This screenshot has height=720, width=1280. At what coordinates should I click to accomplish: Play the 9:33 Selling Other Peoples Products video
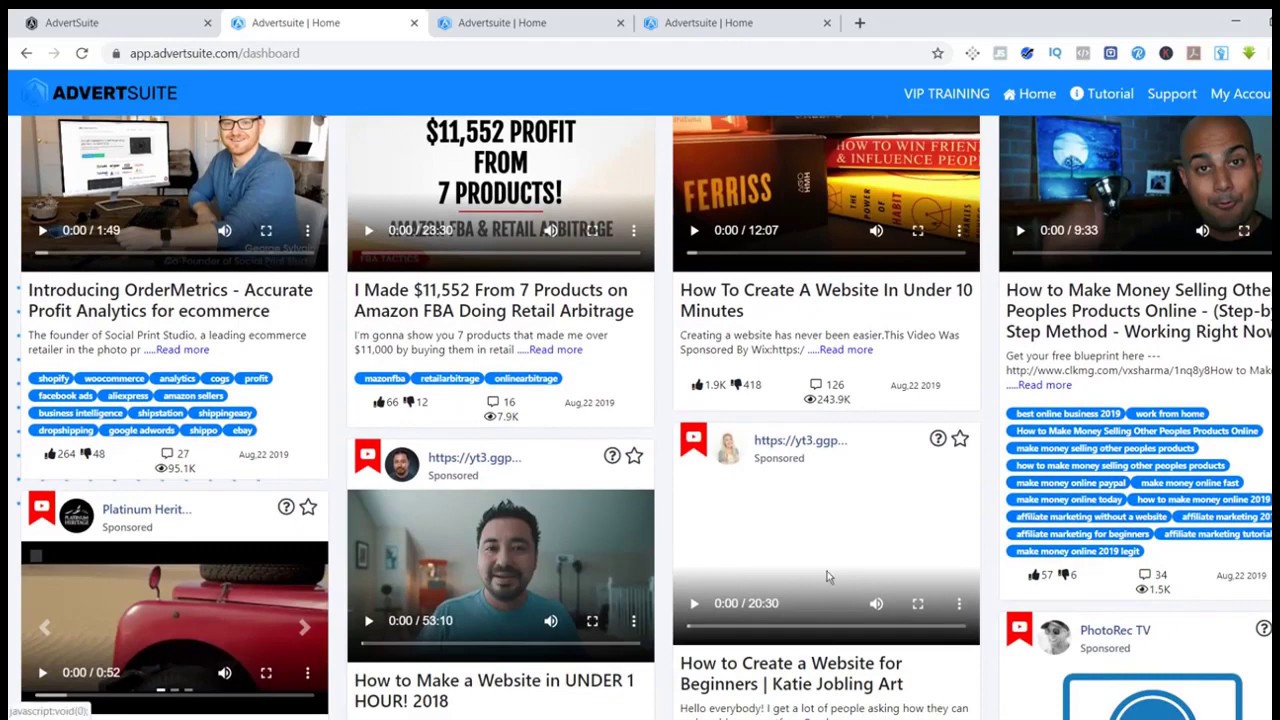point(1020,231)
